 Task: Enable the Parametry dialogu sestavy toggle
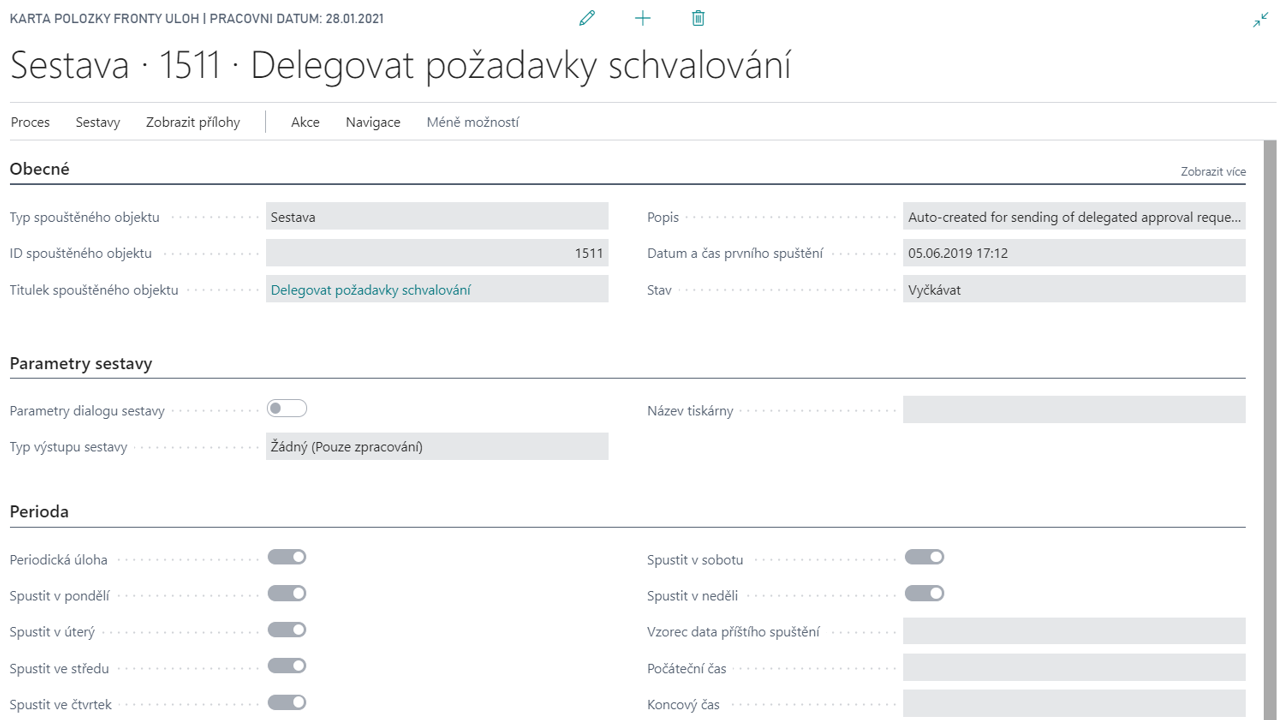point(287,408)
